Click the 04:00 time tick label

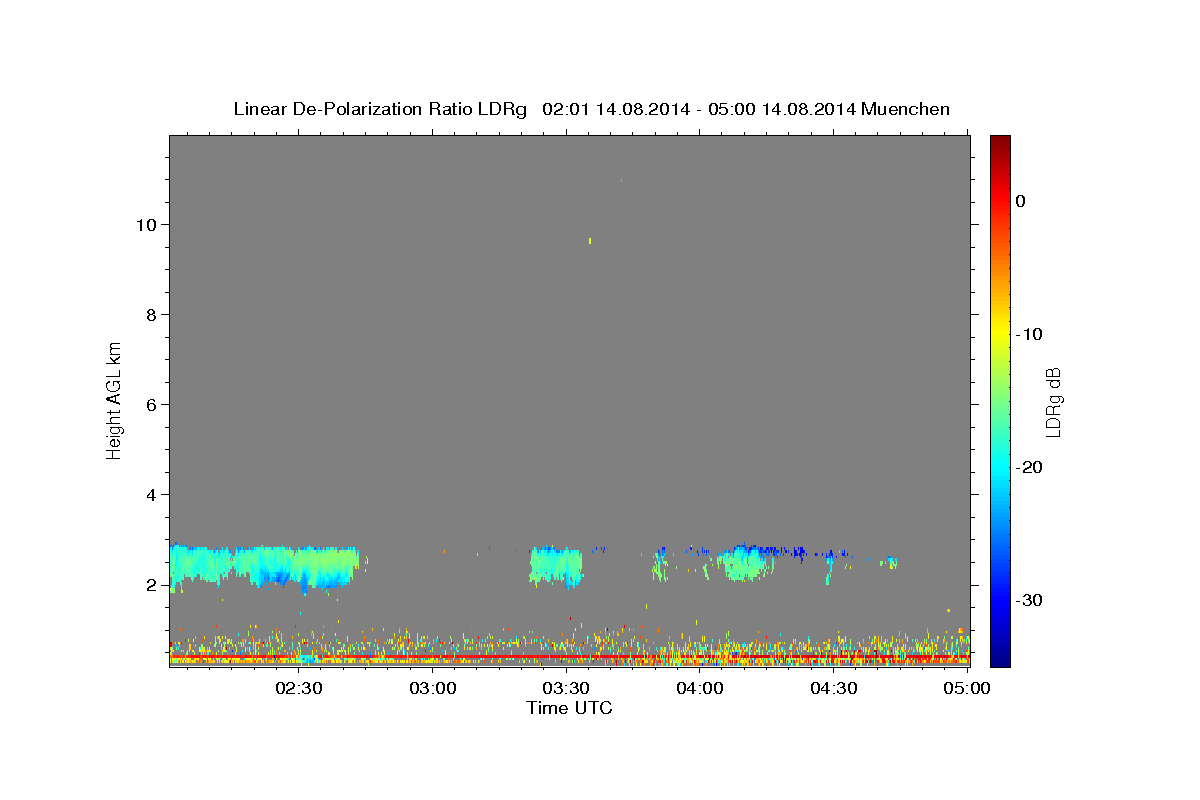[700, 688]
